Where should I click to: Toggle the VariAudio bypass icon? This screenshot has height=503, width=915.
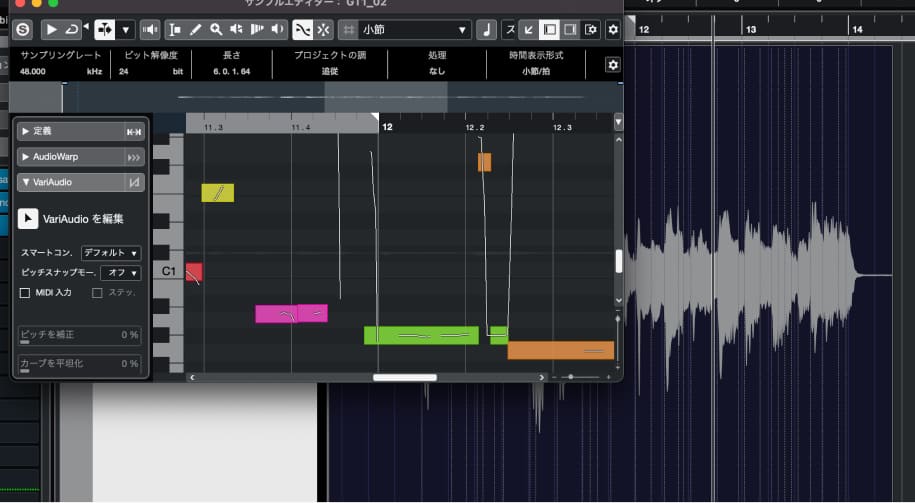pos(134,182)
